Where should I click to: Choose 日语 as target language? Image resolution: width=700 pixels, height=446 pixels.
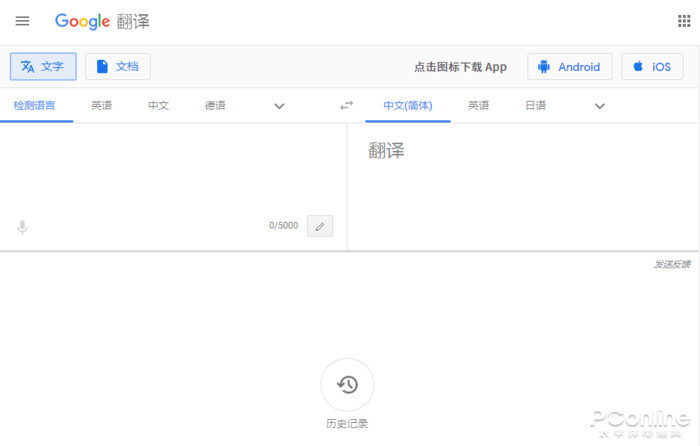tap(536, 106)
